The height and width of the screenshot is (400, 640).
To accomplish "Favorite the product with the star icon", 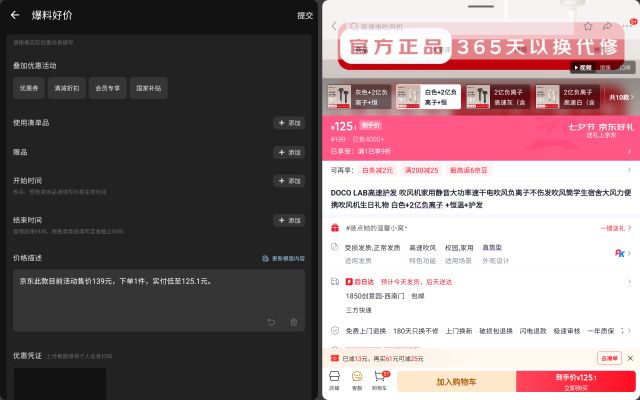I will tap(588, 26).
